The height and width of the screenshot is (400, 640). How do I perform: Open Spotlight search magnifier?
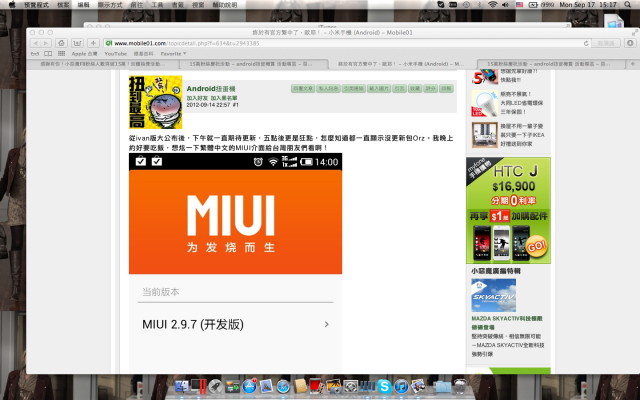pos(627,5)
